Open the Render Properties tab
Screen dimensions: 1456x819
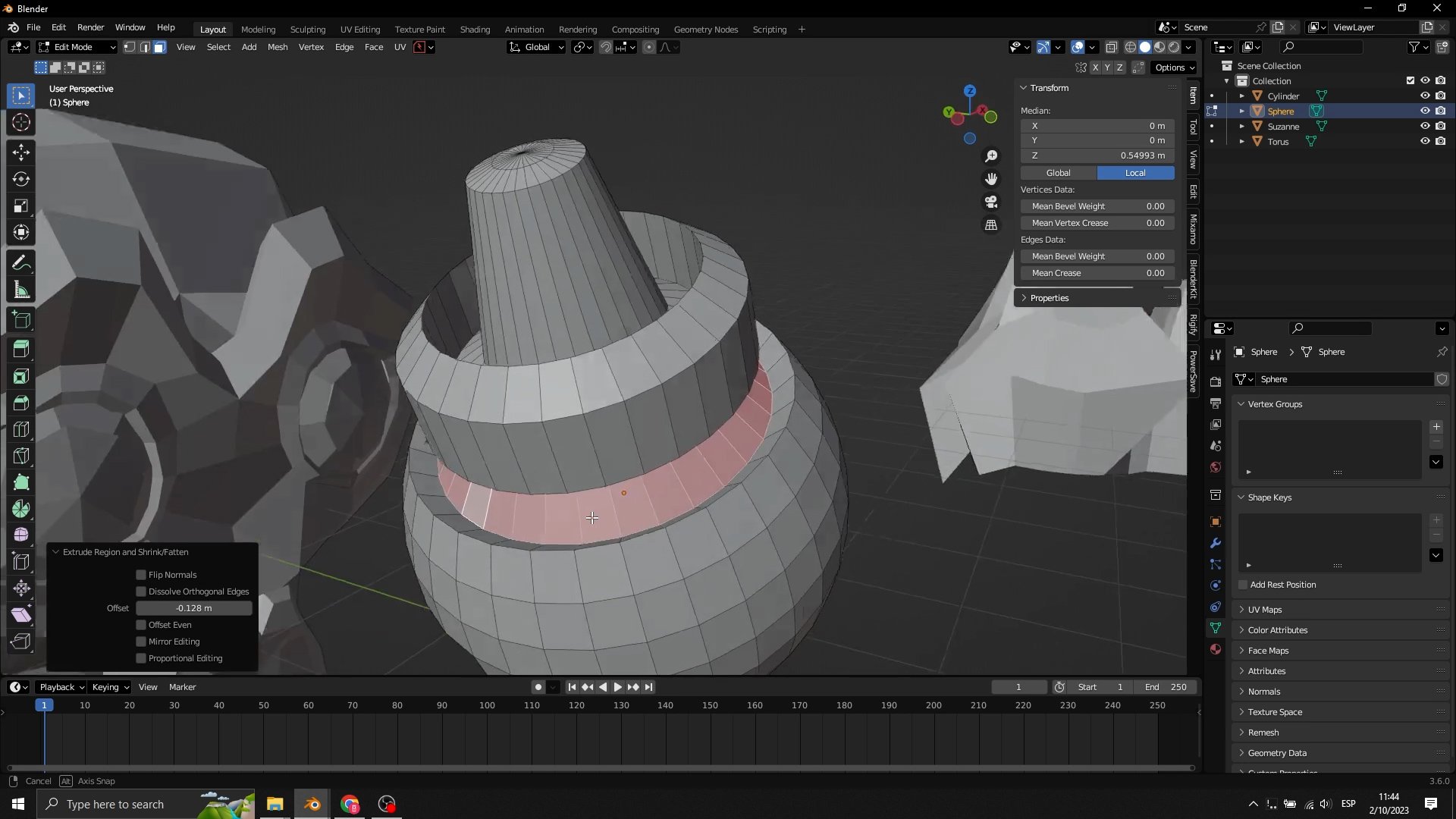(x=1216, y=381)
